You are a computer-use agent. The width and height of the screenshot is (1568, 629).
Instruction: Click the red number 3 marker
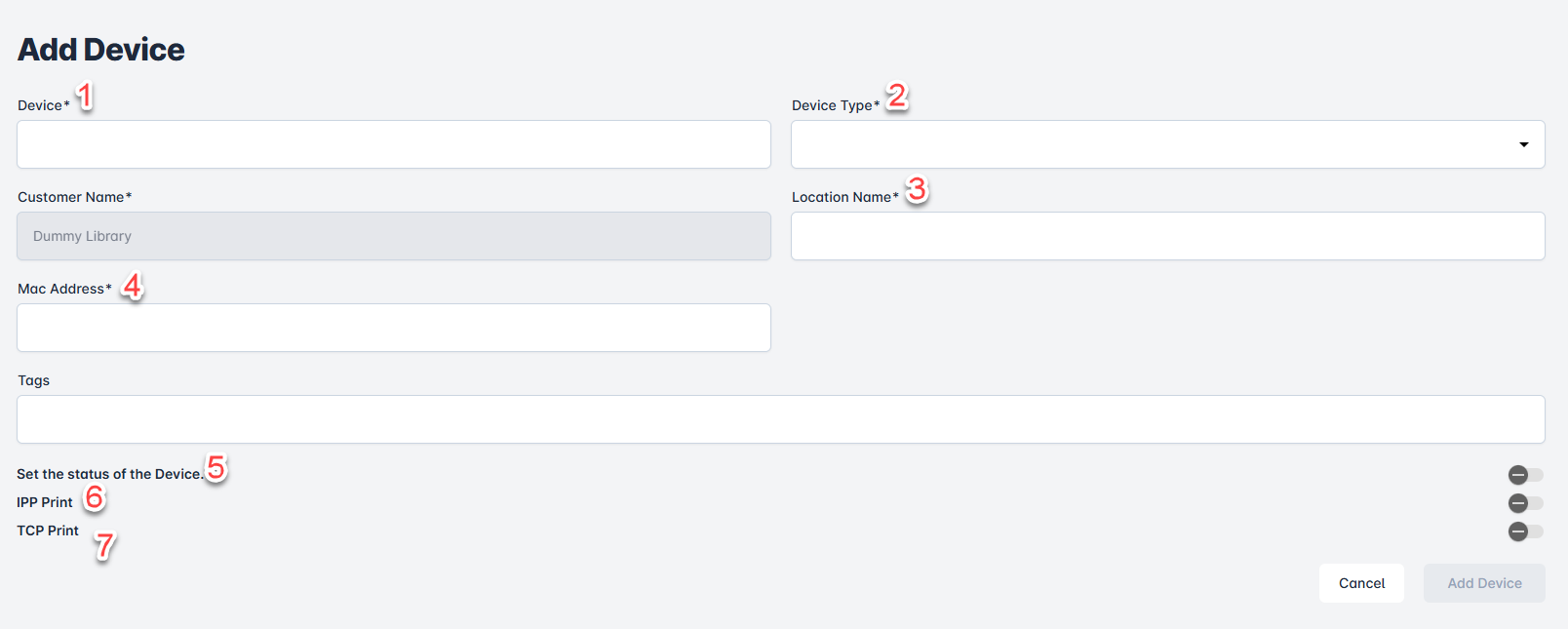917,189
